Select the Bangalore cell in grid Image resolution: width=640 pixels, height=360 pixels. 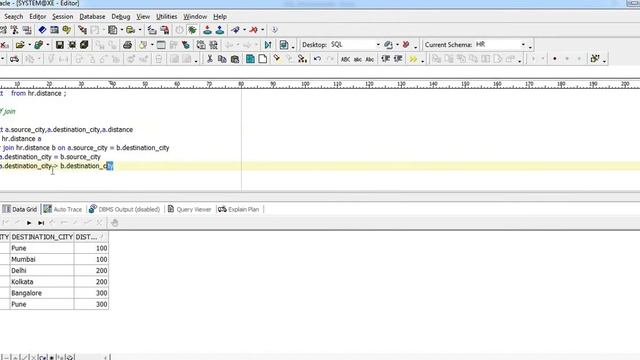pyautogui.click(x=42, y=293)
